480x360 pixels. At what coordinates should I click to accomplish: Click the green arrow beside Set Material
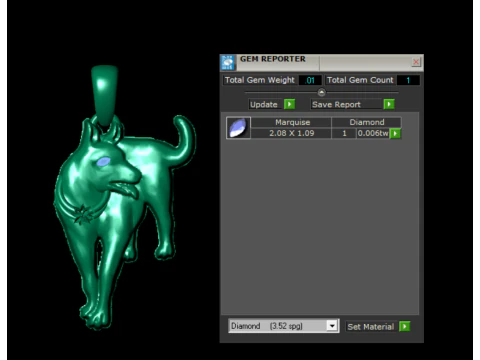click(405, 326)
